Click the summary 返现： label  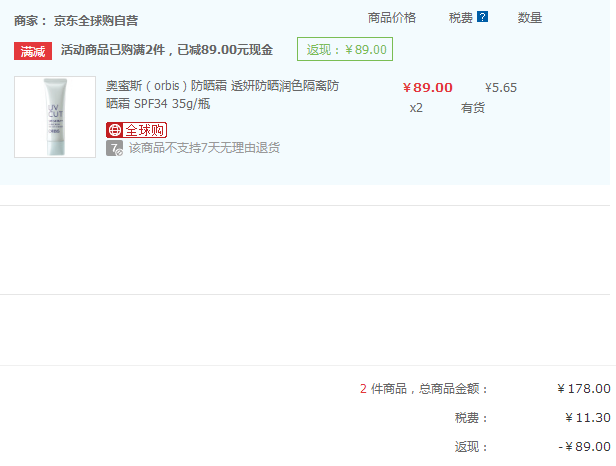[x=471, y=447]
